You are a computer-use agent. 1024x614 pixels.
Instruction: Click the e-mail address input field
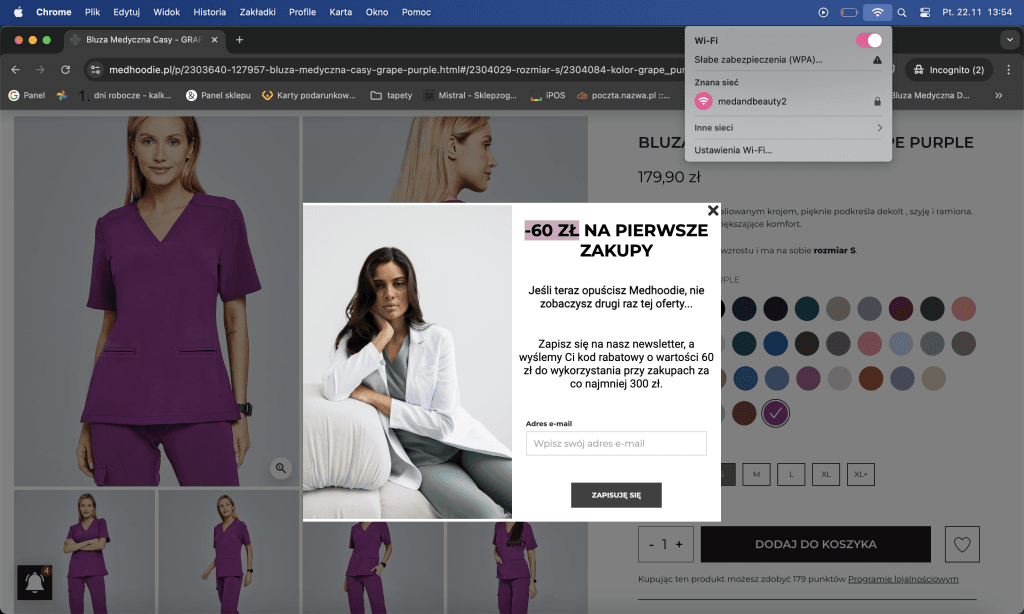(x=616, y=443)
